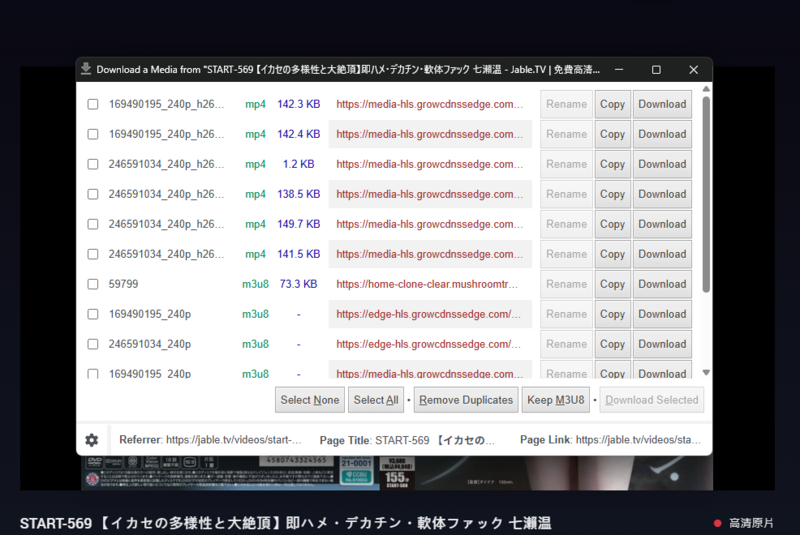The image size is (800, 535).
Task: Click the 1.2 KB size value
Action: click(298, 164)
